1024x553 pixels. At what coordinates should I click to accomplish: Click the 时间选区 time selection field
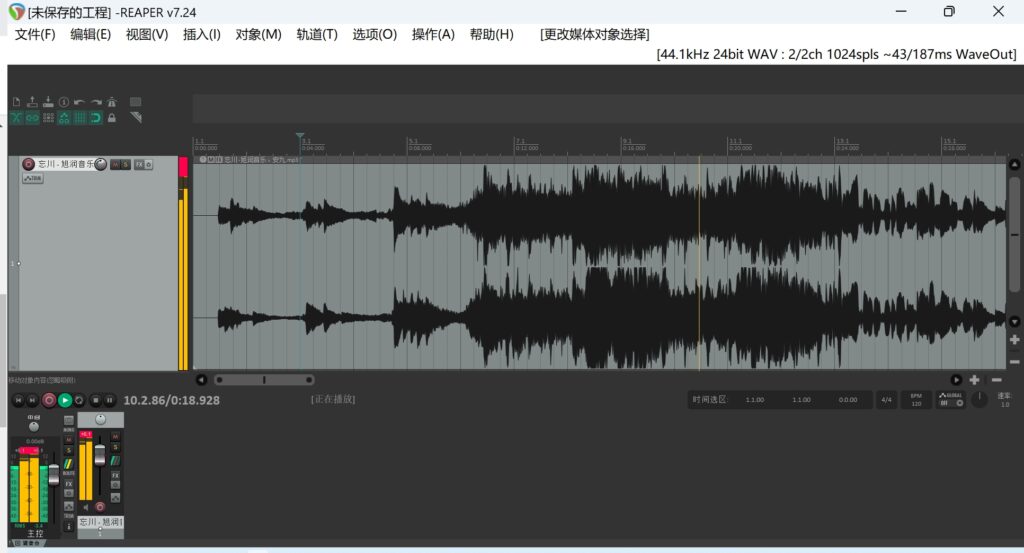[x=780, y=400]
